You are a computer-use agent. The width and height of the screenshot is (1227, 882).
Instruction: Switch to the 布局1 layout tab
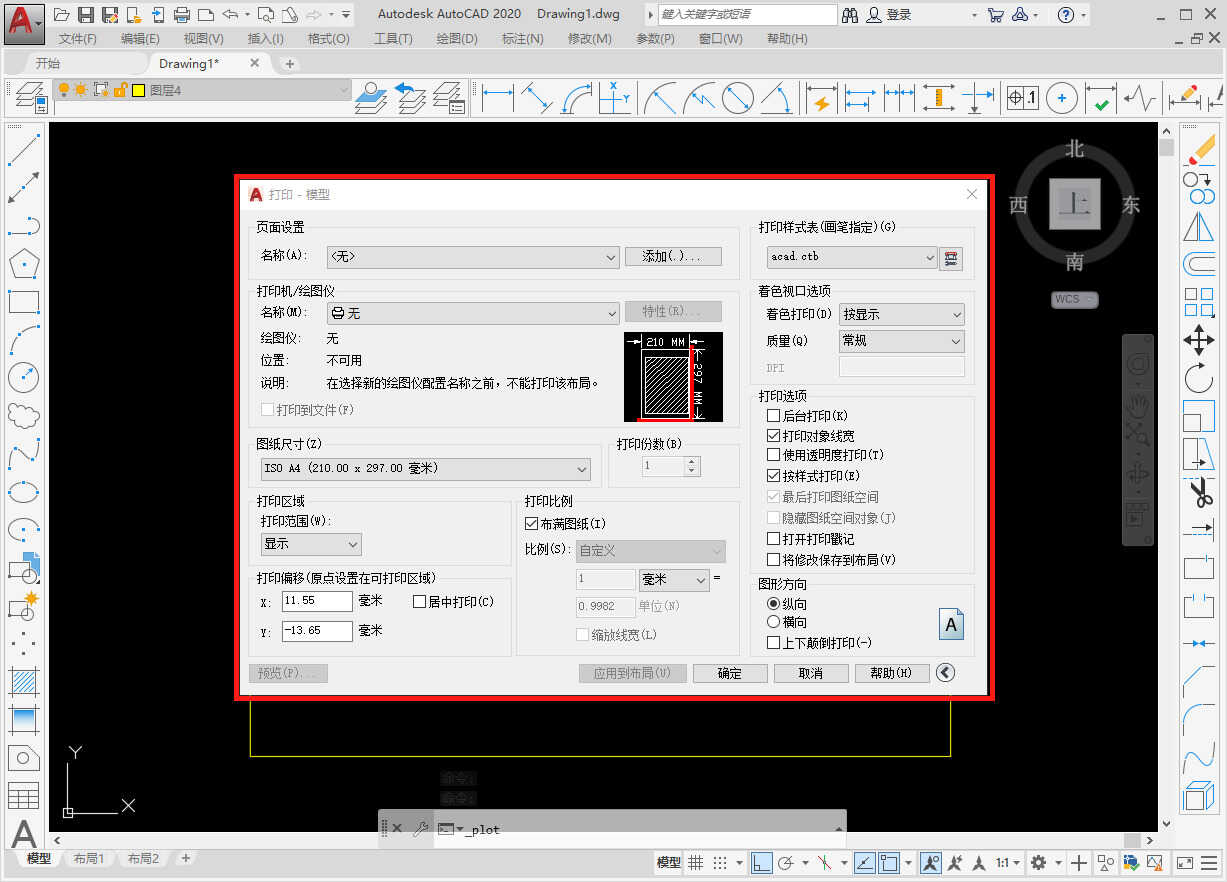(88, 859)
